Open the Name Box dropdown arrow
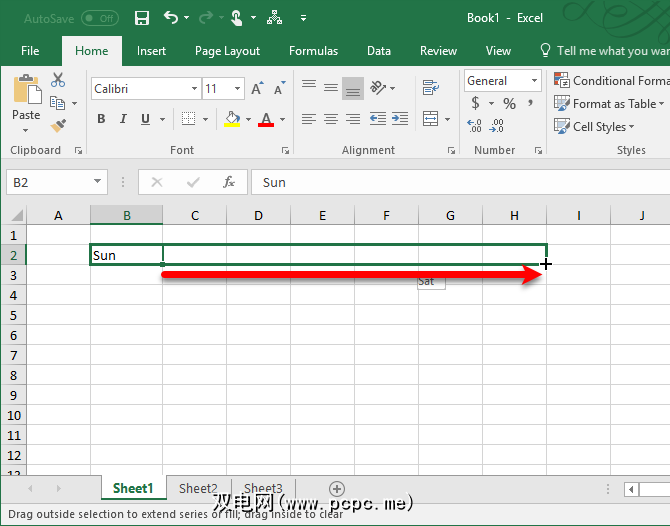The image size is (670, 526). (98, 182)
